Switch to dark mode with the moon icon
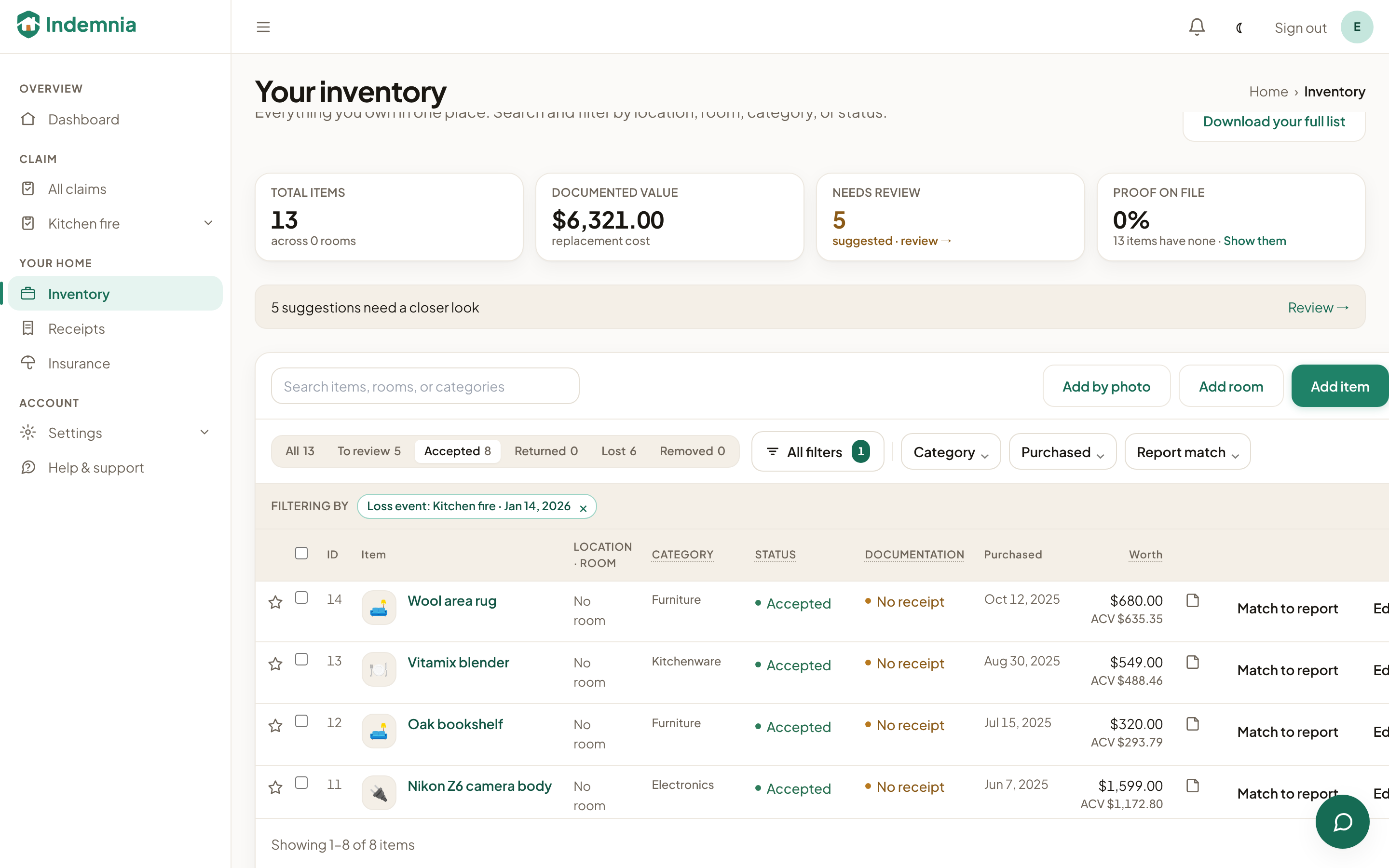The image size is (1389, 868). 1239,27
